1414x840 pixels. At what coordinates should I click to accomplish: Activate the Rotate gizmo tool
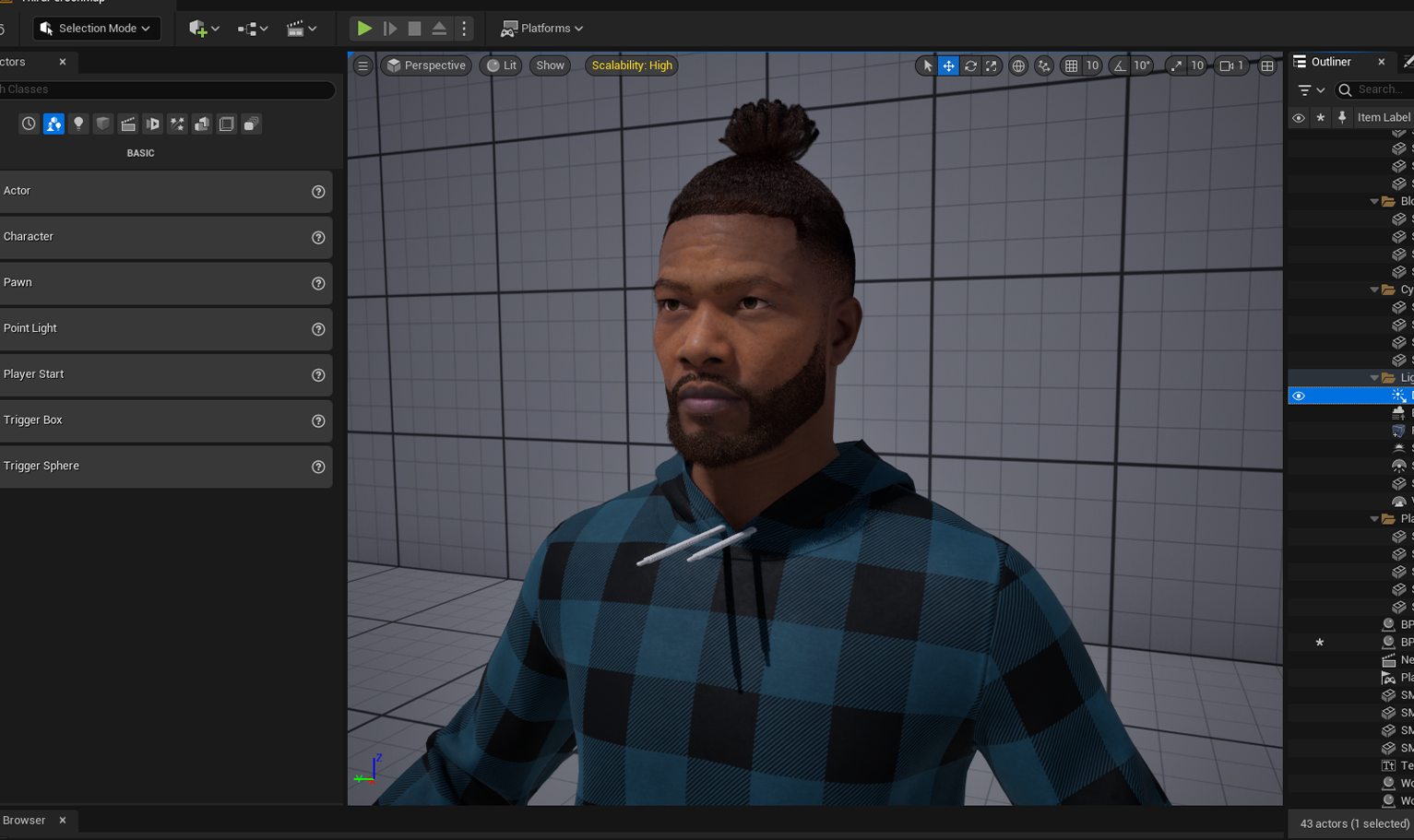click(970, 65)
